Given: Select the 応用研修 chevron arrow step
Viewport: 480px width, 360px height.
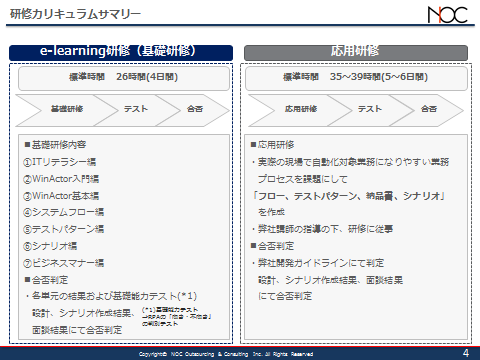Looking at the screenshot, I should point(300,110).
